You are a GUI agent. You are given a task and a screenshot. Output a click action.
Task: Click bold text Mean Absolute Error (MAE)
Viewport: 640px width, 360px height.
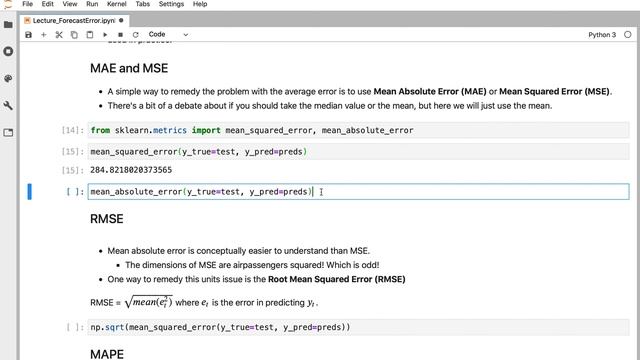tap(430, 91)
